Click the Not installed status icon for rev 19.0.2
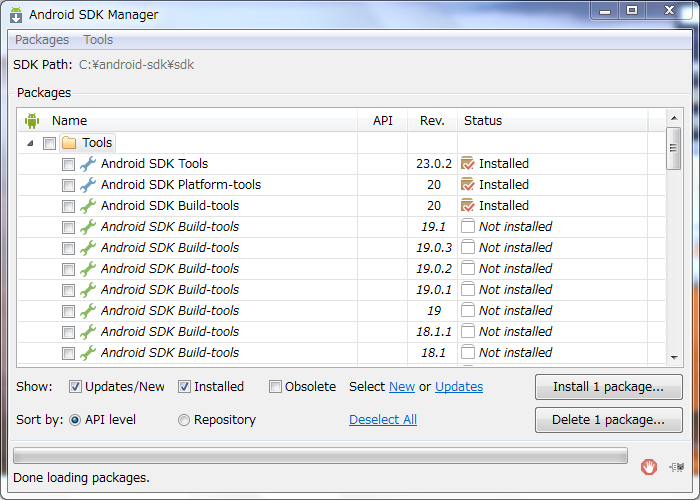Viewport: 700px width, 500px height. [x=467, y=268]
